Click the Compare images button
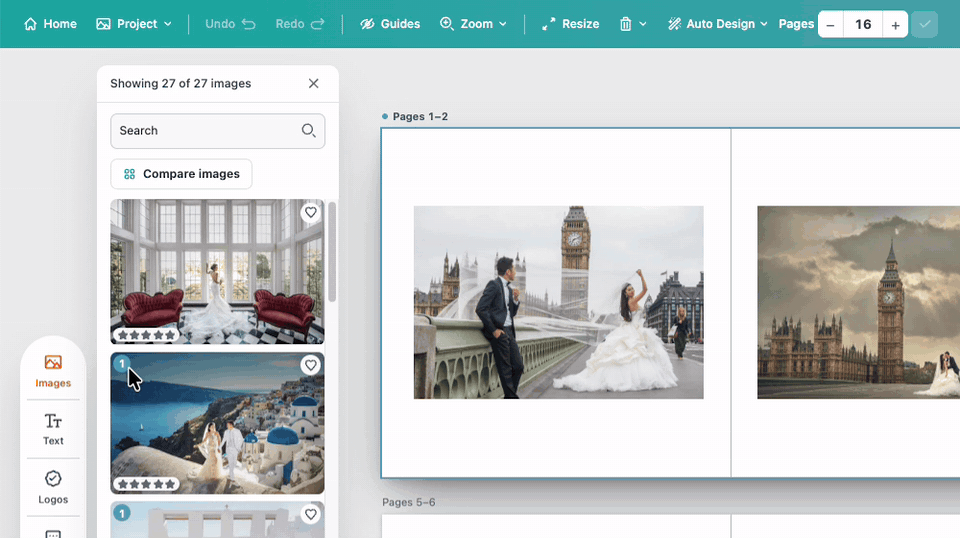 pos(181,174)
